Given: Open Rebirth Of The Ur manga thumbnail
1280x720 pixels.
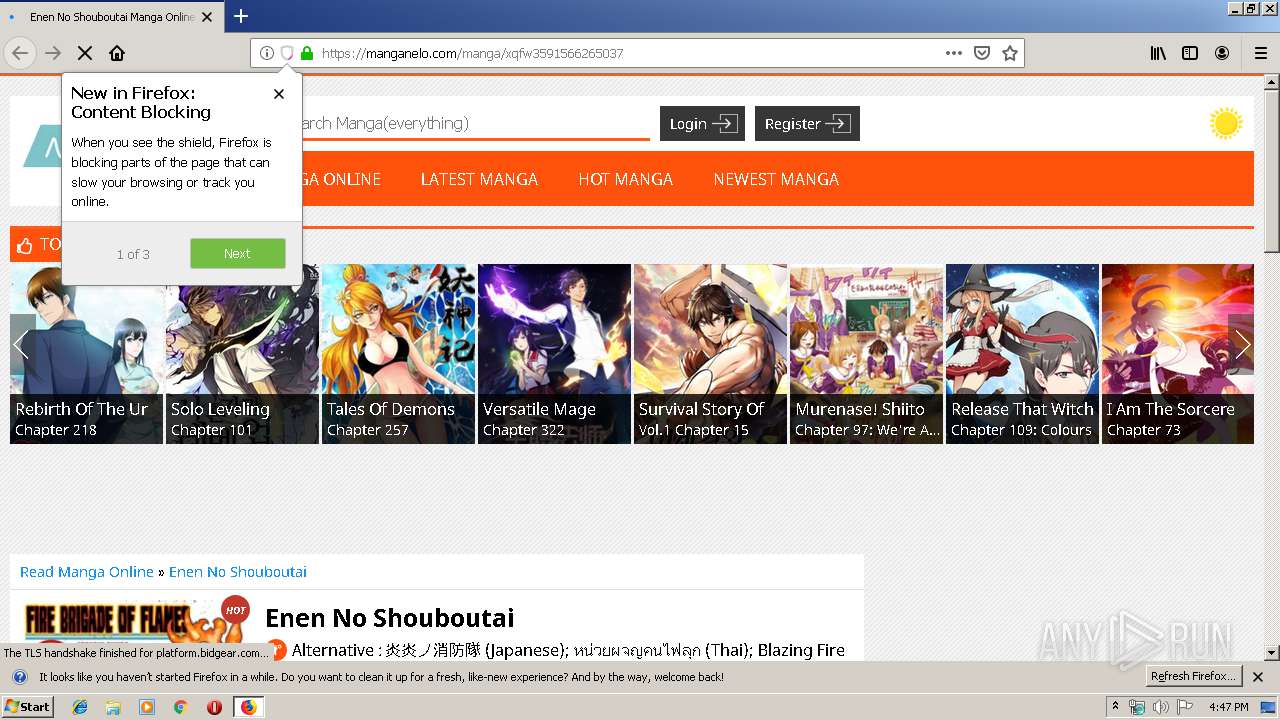Looking at the screenshot, I should (x=86, y=353).
